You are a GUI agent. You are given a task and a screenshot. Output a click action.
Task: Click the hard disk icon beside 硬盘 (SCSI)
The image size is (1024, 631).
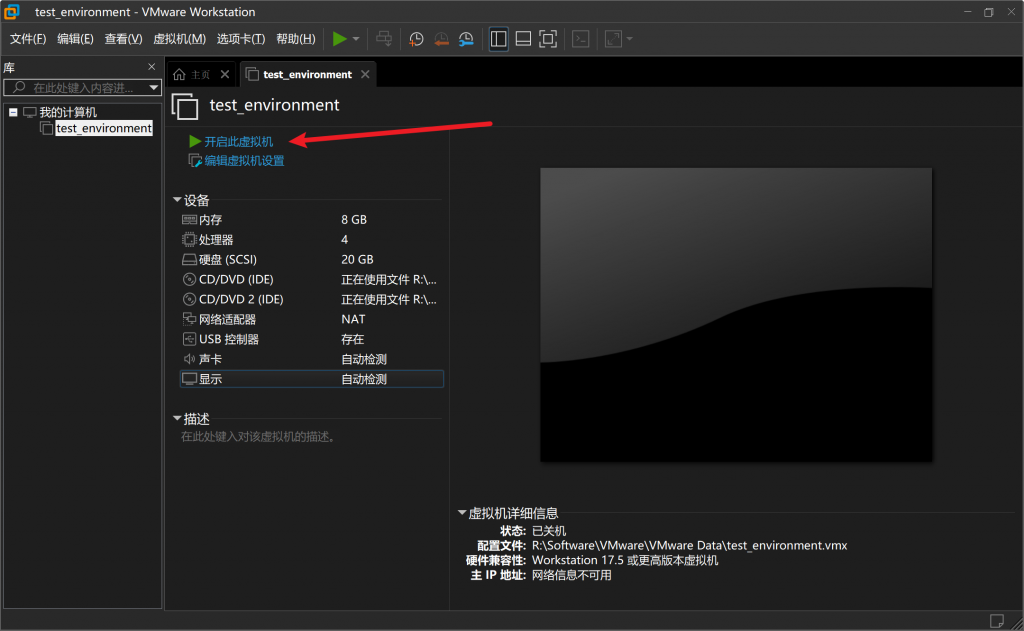pyautogui.click(x=189, y=260)
